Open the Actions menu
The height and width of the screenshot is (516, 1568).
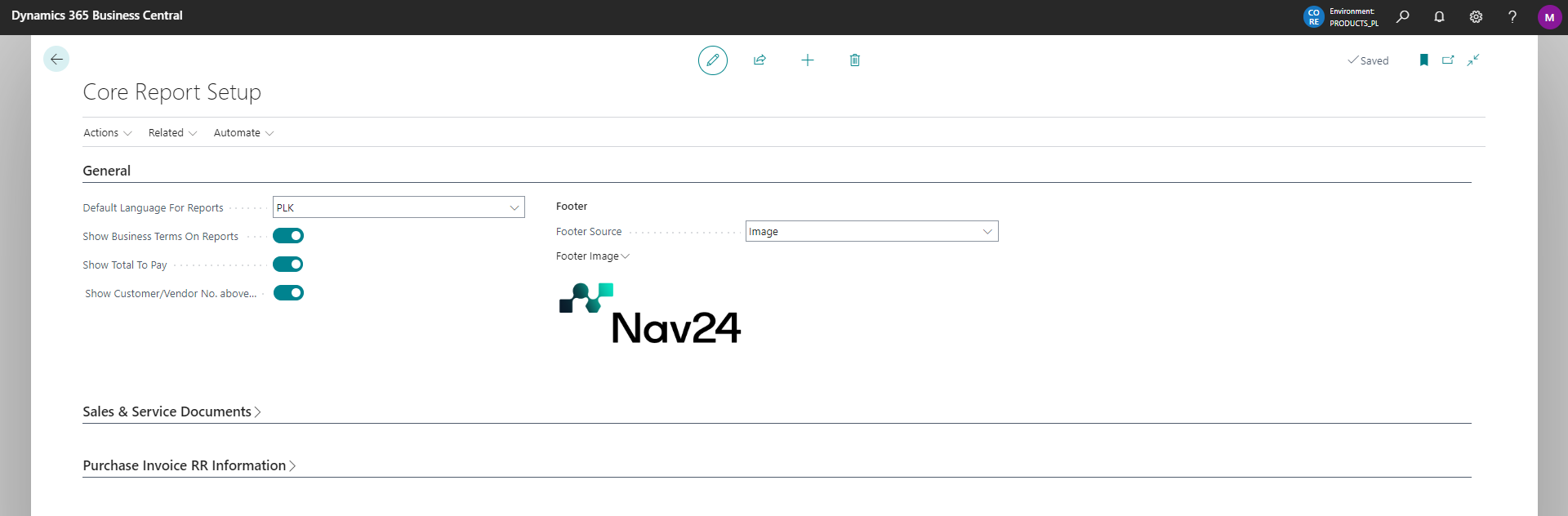tap(107, 133)
